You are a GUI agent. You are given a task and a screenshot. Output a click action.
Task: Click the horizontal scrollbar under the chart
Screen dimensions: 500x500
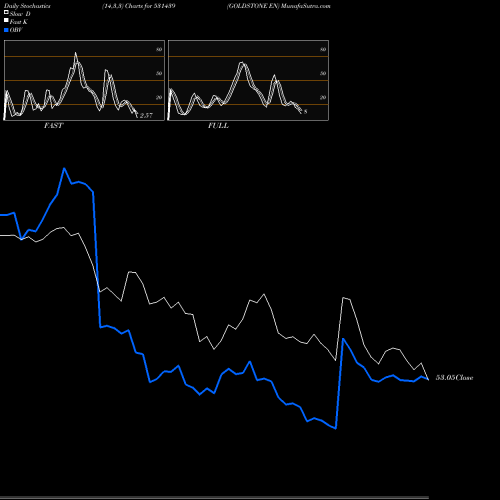(x=214, y=498)
